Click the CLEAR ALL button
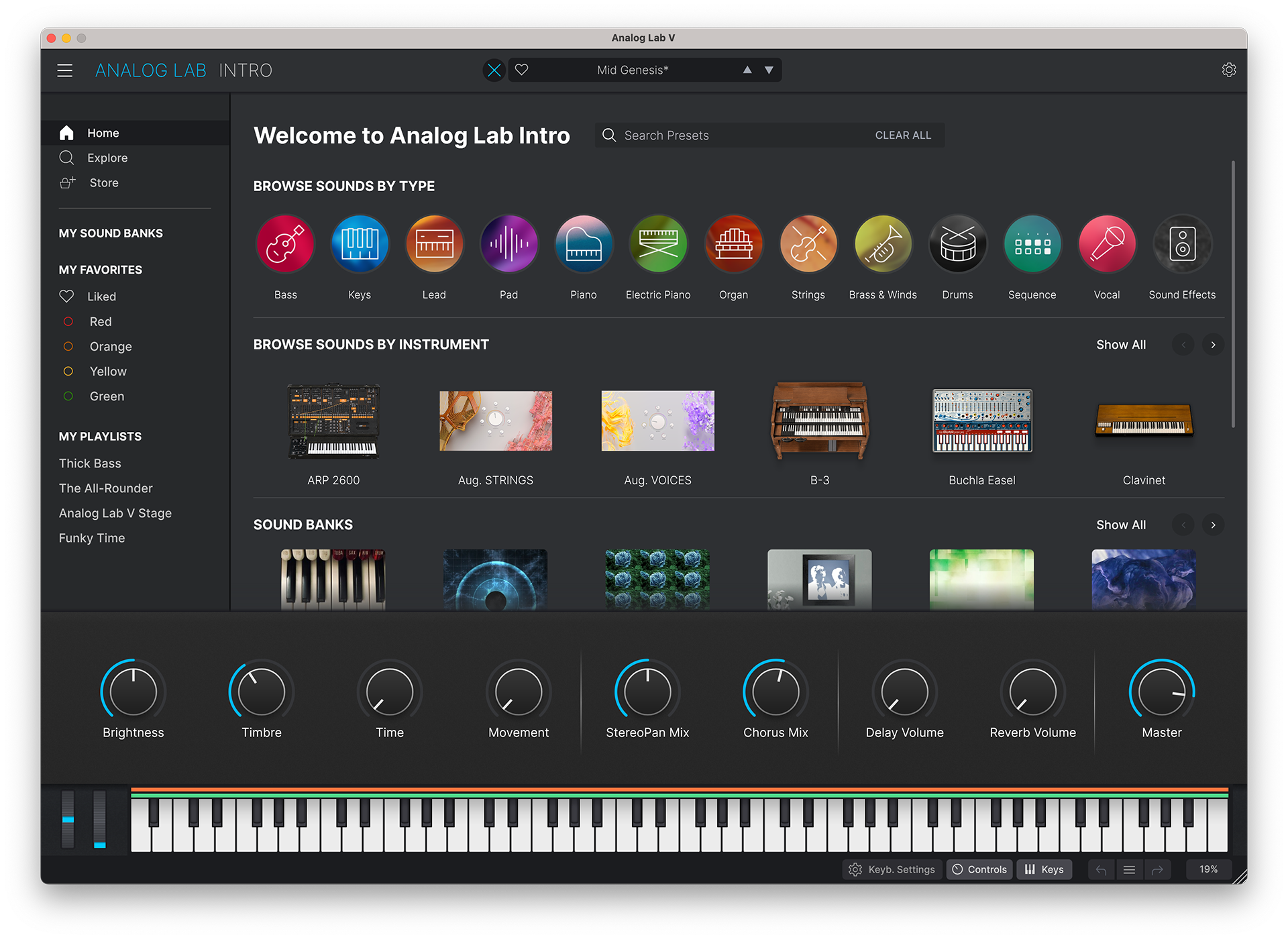Screen dimensions: 1288x939 coord(902,135)
